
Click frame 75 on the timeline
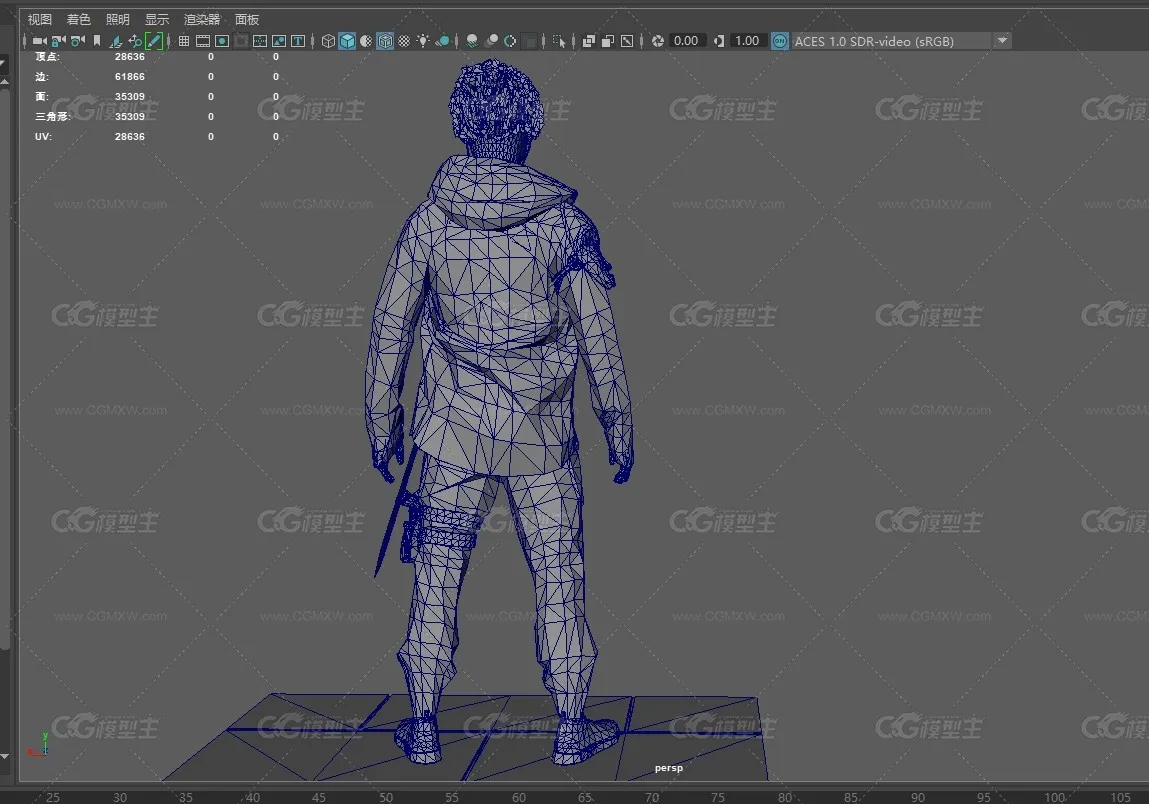(717, 797)
